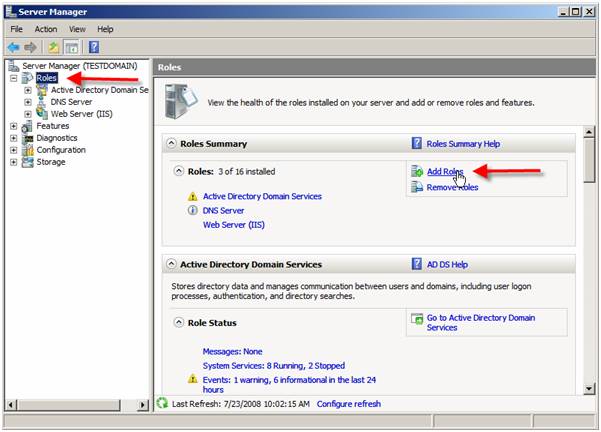601x432 pixels.
Task: Click the warning icon beside Events line
Action: 192,379
